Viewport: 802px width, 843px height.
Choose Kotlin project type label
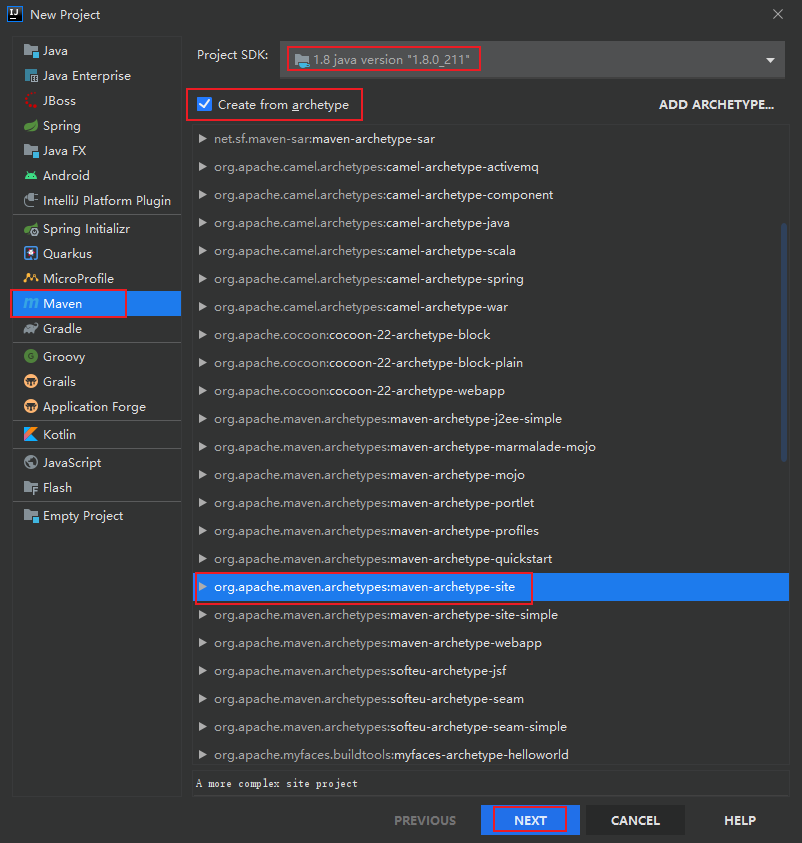tap(59, 434)
